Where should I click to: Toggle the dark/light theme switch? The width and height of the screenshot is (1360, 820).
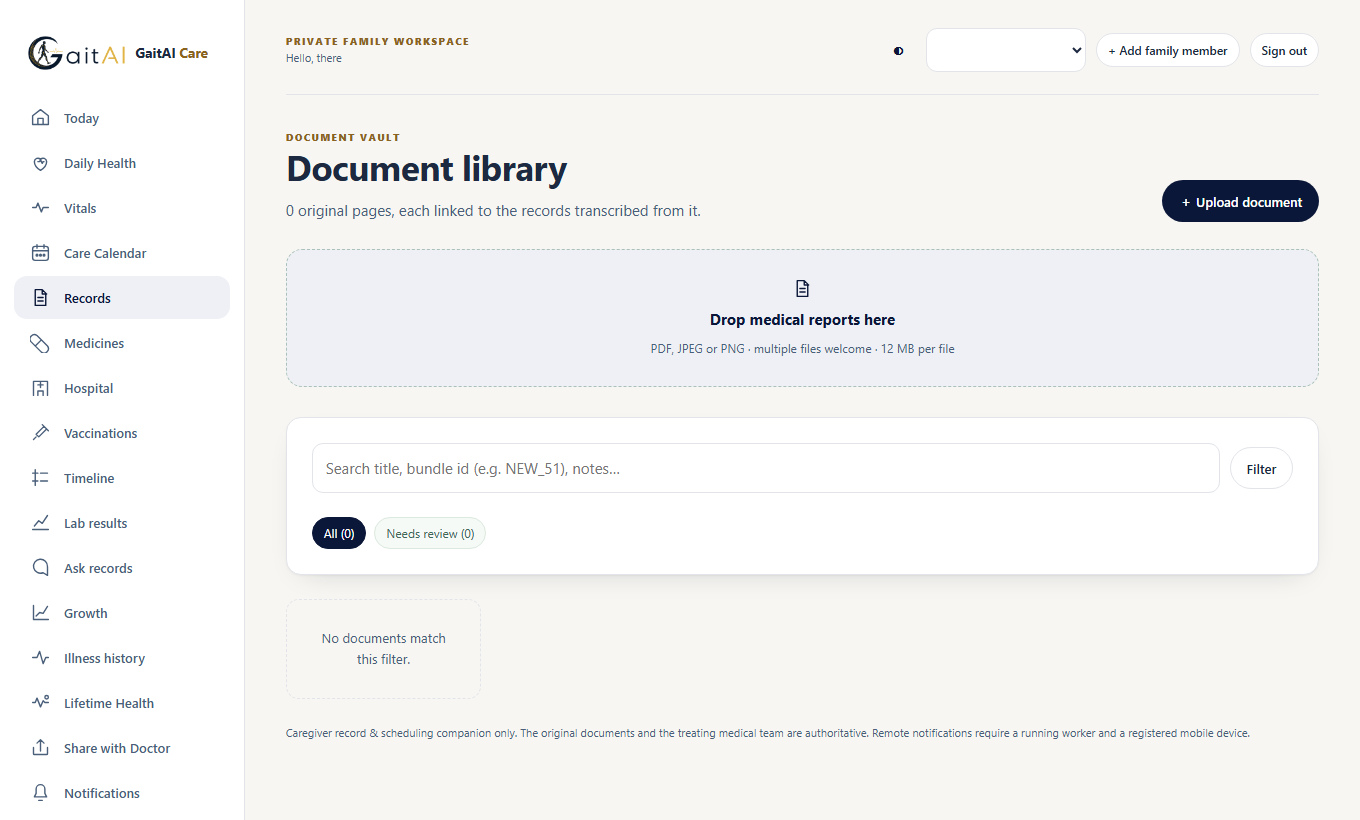tap(898, 51)
